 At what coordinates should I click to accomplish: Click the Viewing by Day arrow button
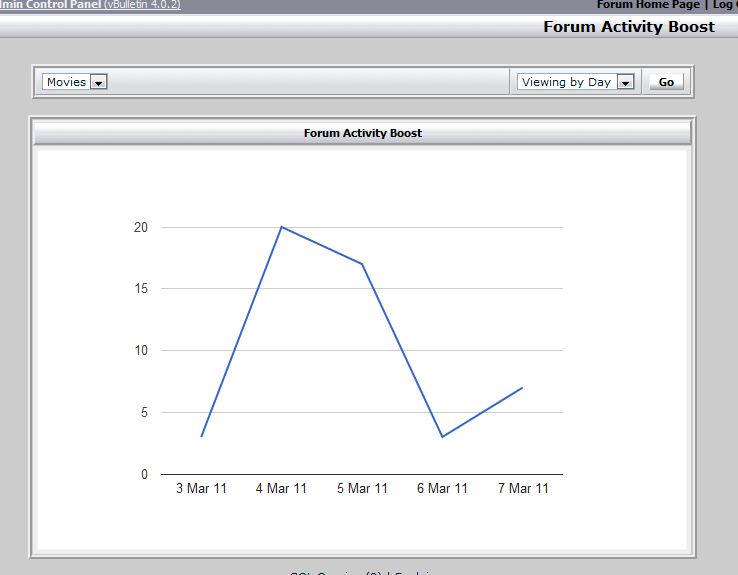(626, 82)
